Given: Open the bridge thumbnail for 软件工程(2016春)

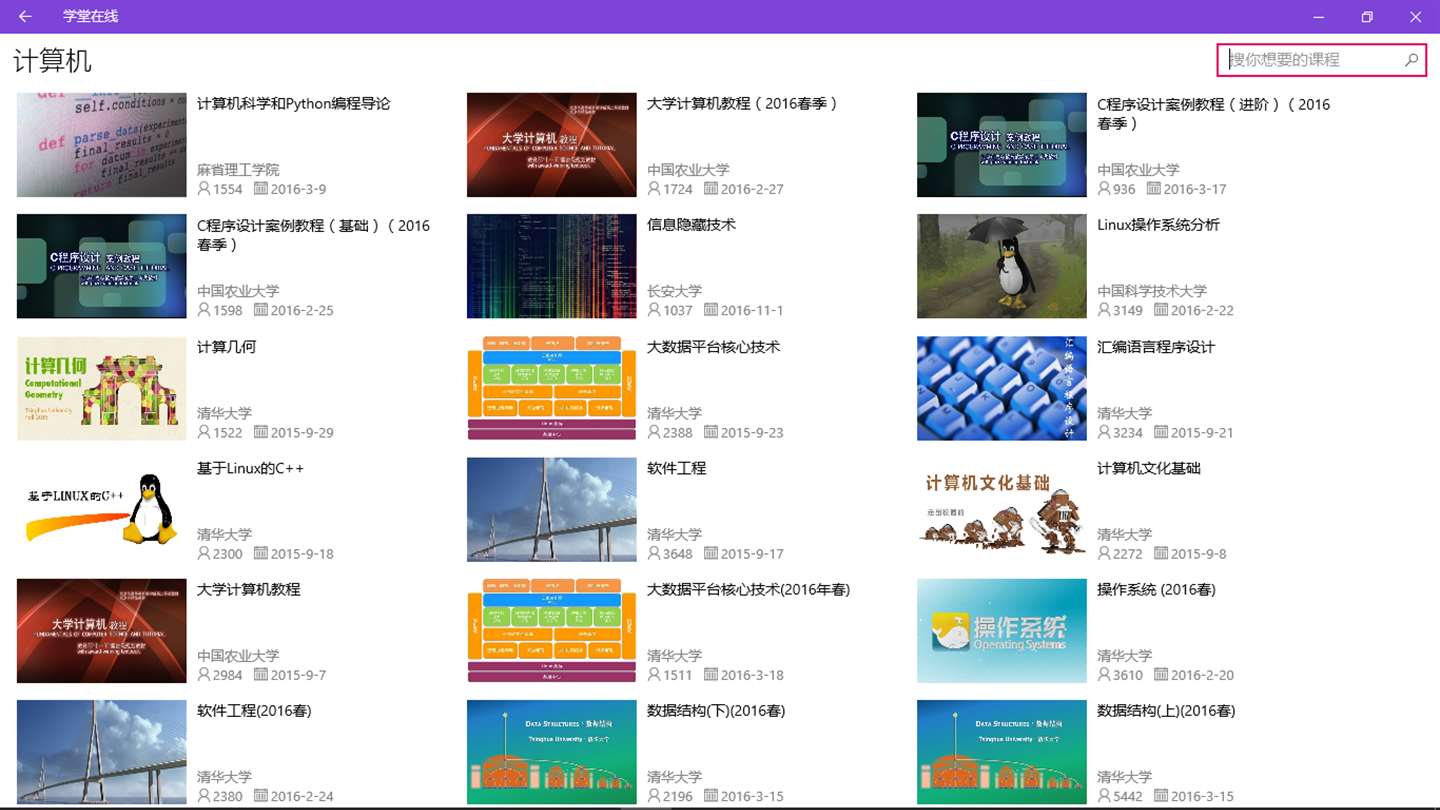Looking at the screenshot, I should [x=102, y=752].
